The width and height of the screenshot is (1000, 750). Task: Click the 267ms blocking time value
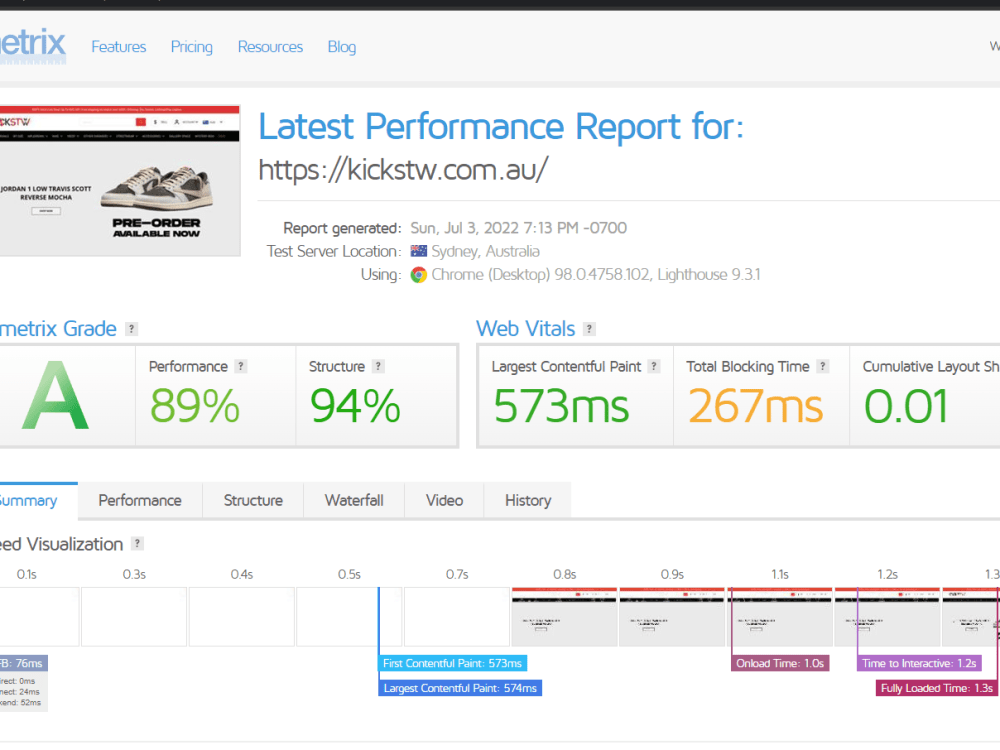(x=756, y=406)
